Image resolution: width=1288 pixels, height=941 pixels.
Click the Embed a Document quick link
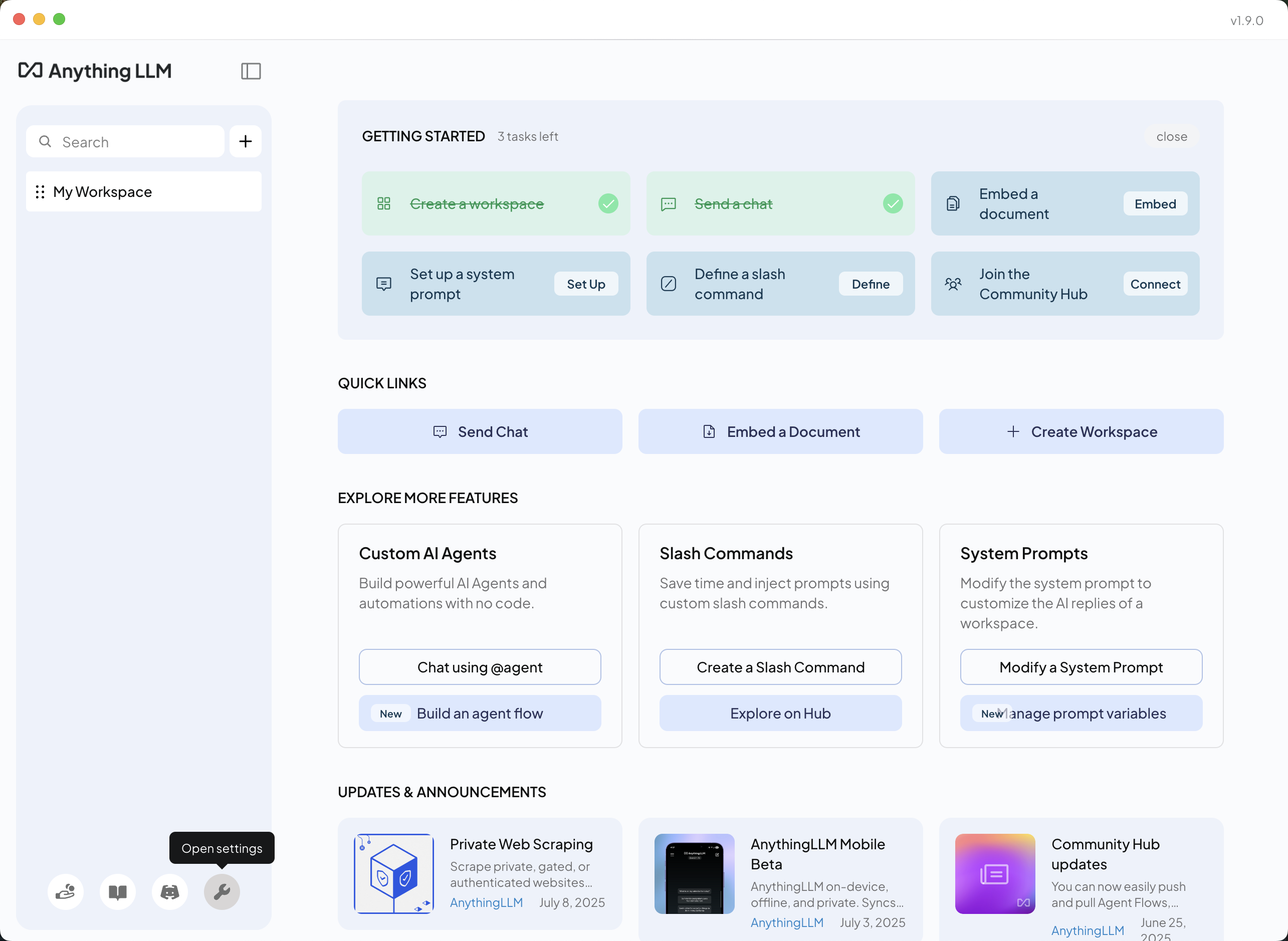click(781, 432)
